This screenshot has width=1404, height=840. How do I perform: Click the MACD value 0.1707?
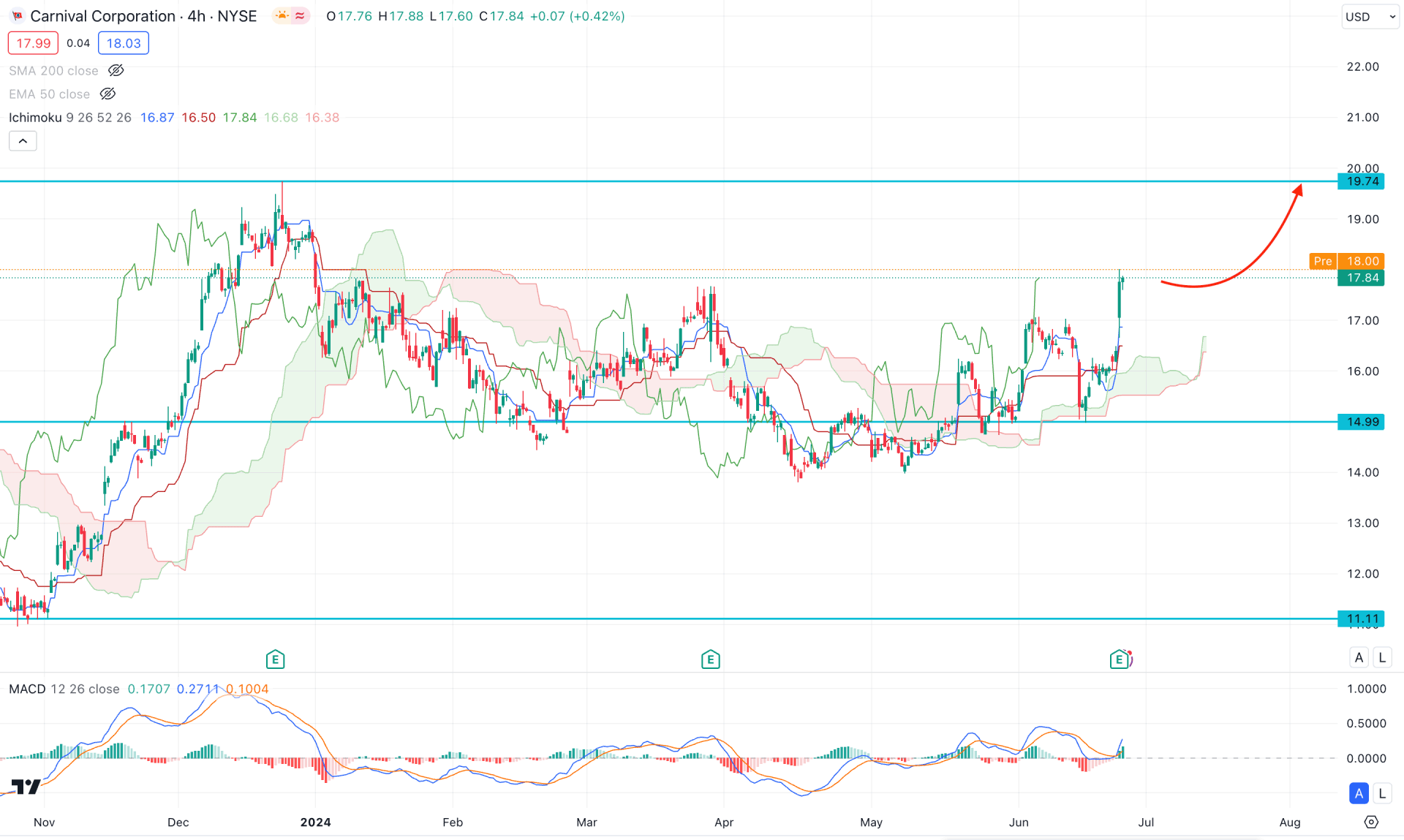148,689
